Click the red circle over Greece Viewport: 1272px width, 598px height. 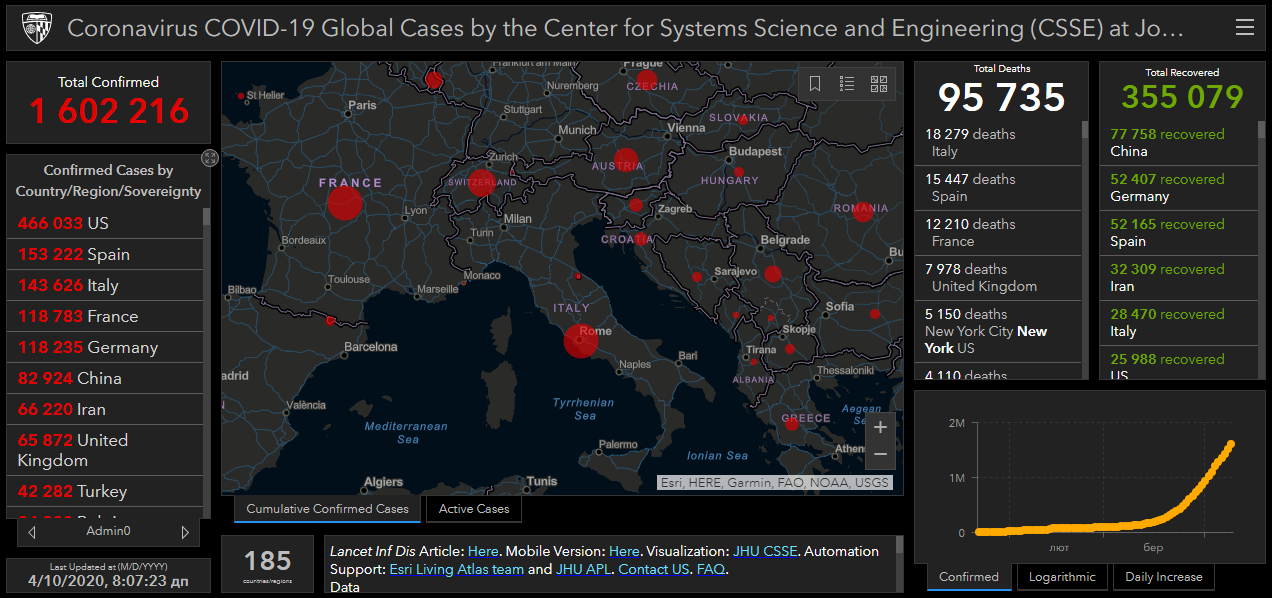pos(792,424)
